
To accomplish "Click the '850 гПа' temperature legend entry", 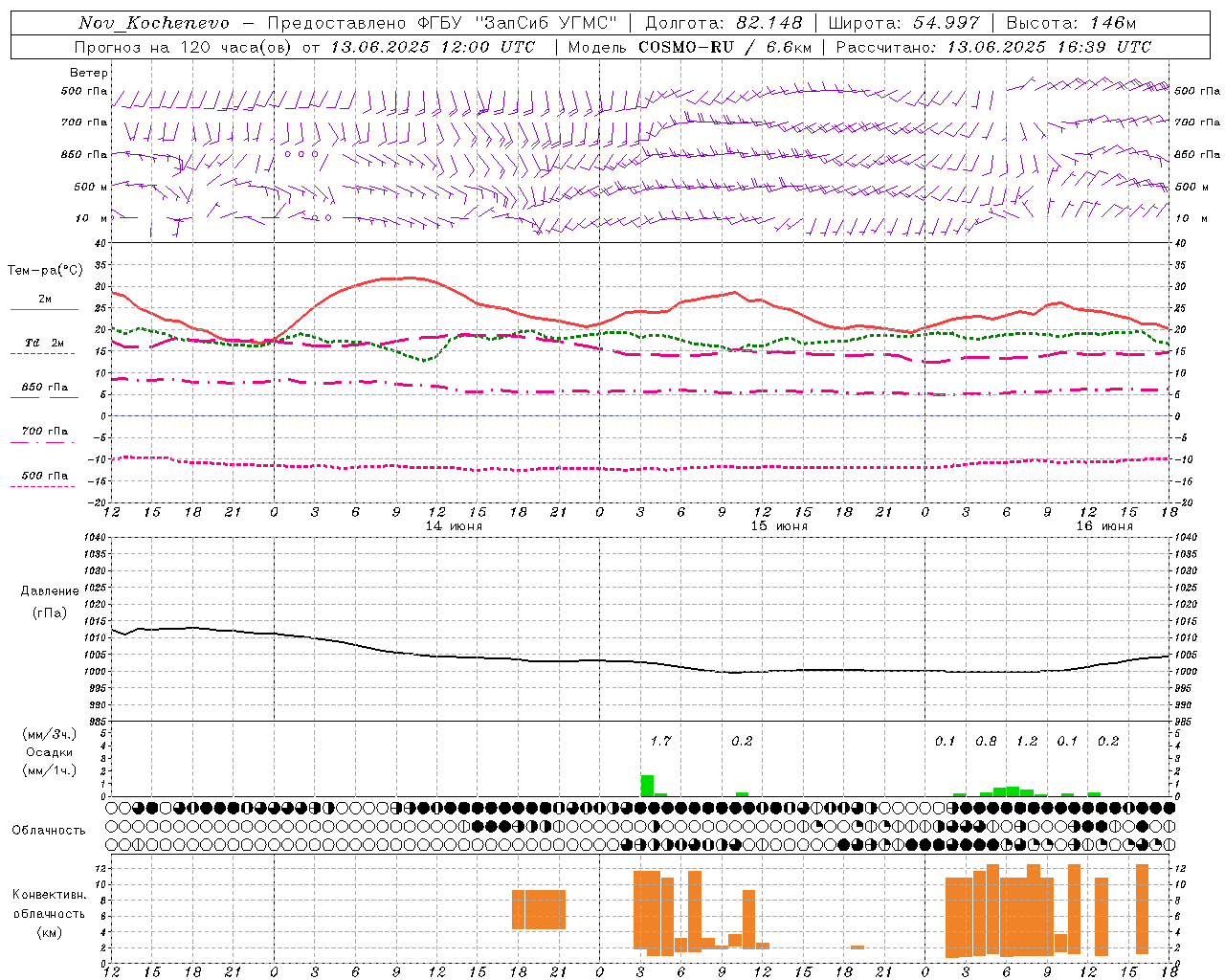I will (45, 388).
